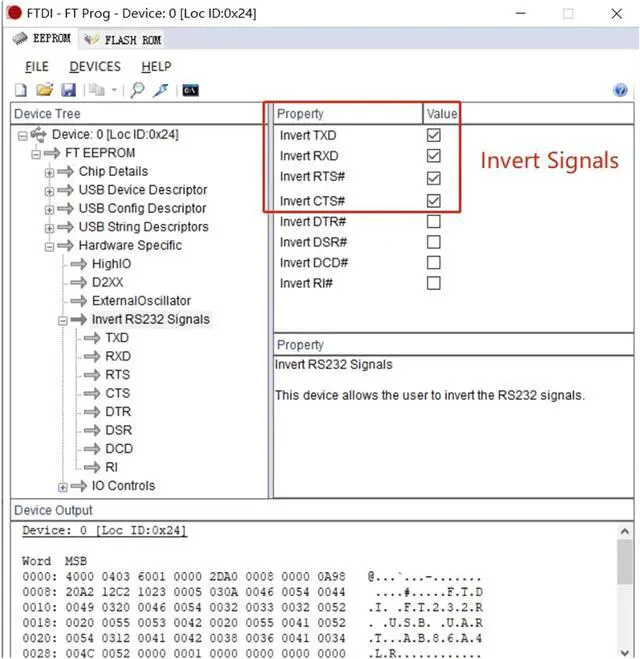This screenshot has height=659, width=640.
Task: Click the scan devices magnifier icon
Action: coord(137,90)
